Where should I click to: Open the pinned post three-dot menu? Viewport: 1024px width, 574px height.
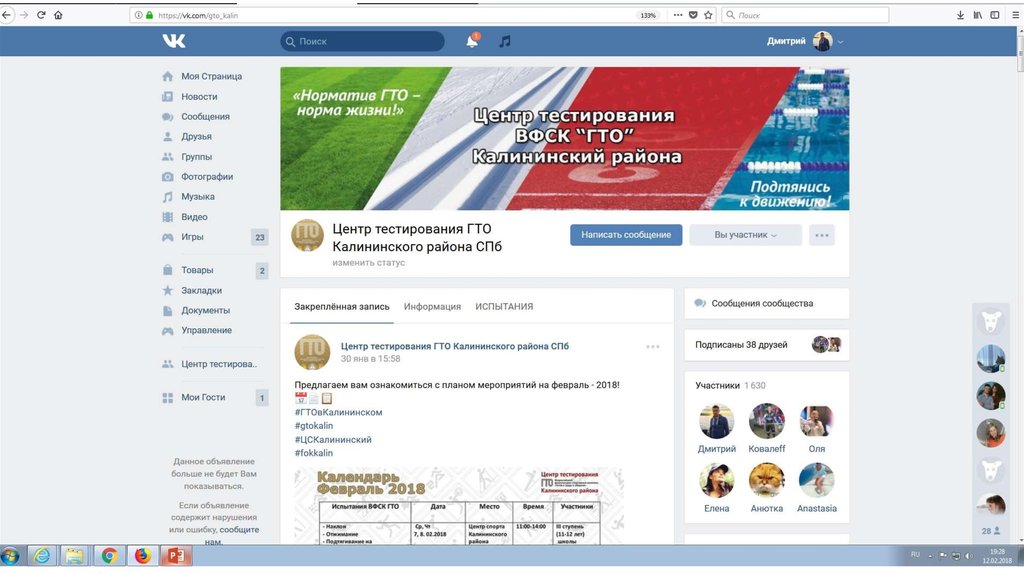[652, 347]
